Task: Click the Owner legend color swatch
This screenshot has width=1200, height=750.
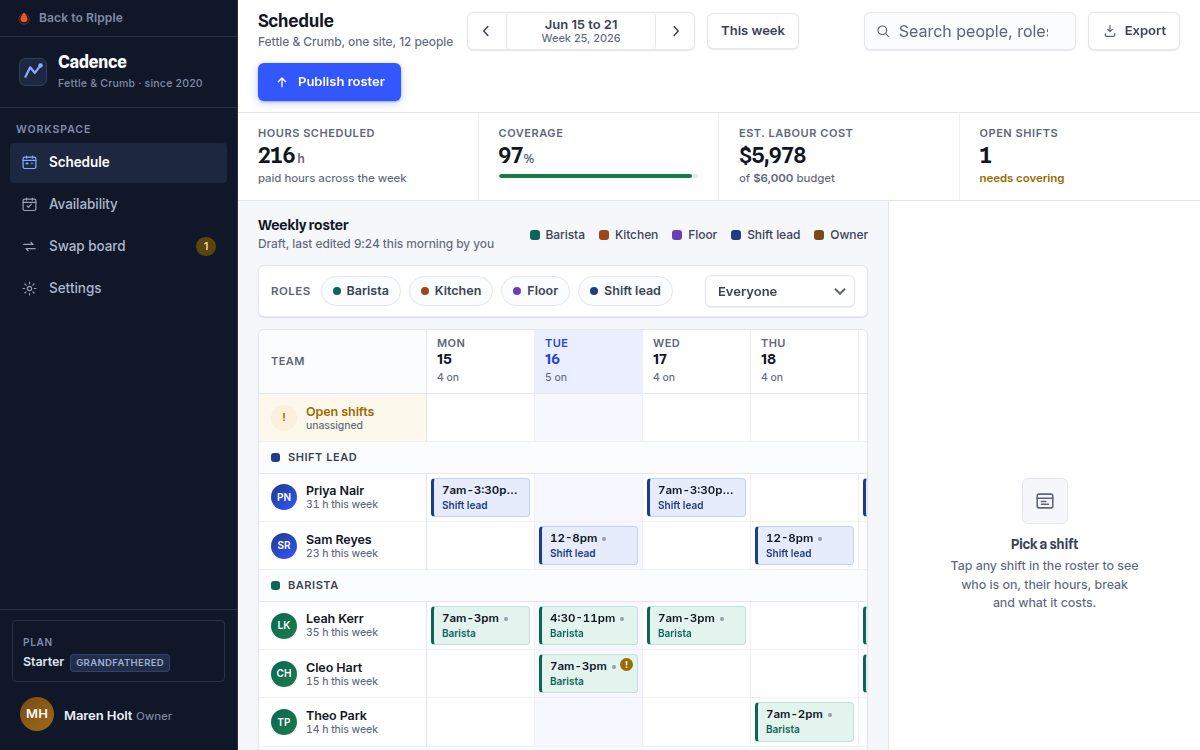Action: 819,235
